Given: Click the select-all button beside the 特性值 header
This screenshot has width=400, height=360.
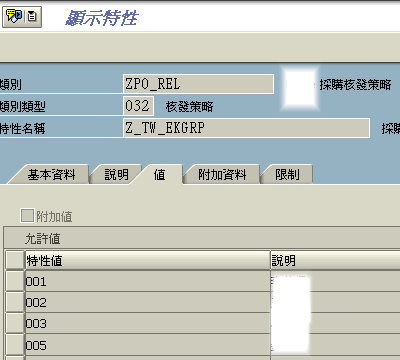Looking at the screenshot, I should click(x=15, y=260).
